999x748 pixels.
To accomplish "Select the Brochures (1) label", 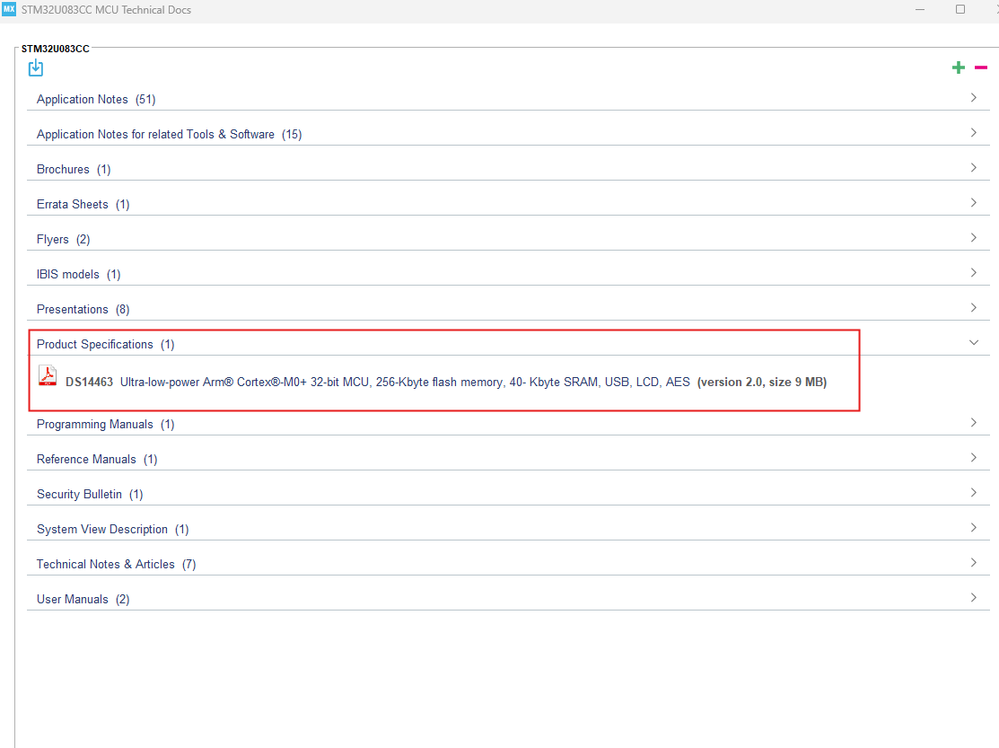I will click(x=74, y=169).
